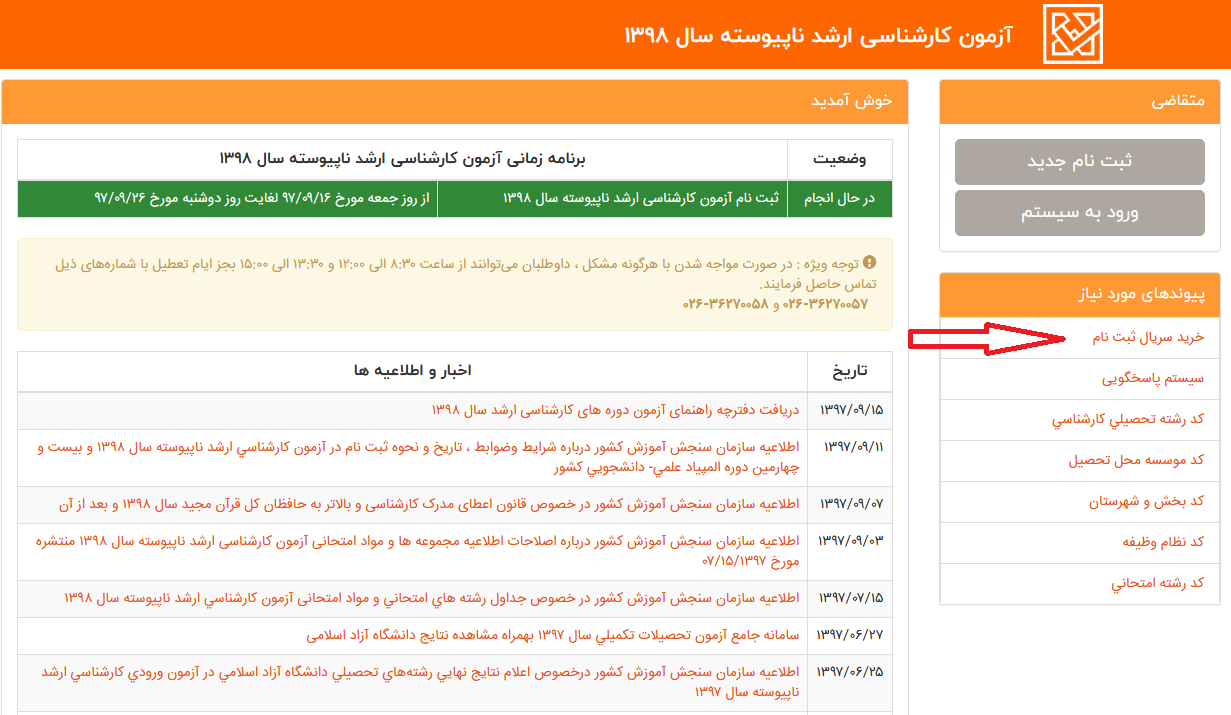Screen dimensions: 1231x715
Task: Click the green ثبت نام آزمون کارشناسی ارشد cell
Action: pos(613,199)
